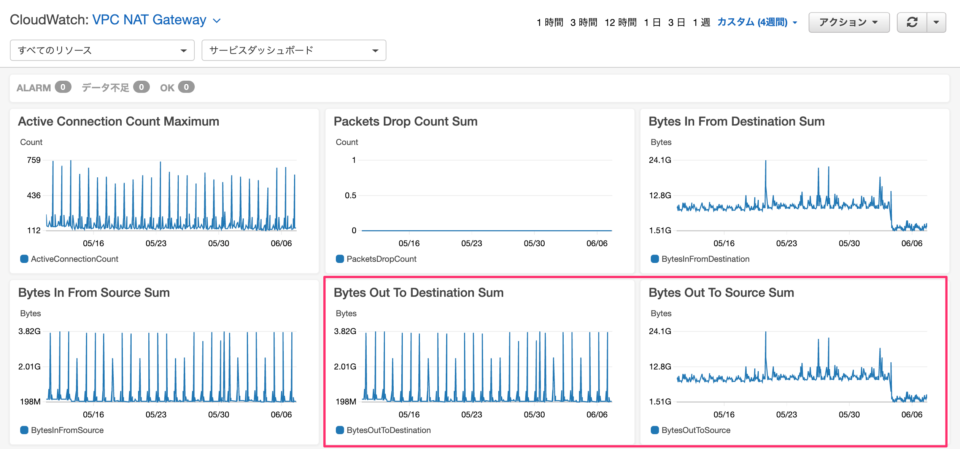Screen dimensions: 960x449
Task: Open the アクション actions menu
Action: (849, 22)
